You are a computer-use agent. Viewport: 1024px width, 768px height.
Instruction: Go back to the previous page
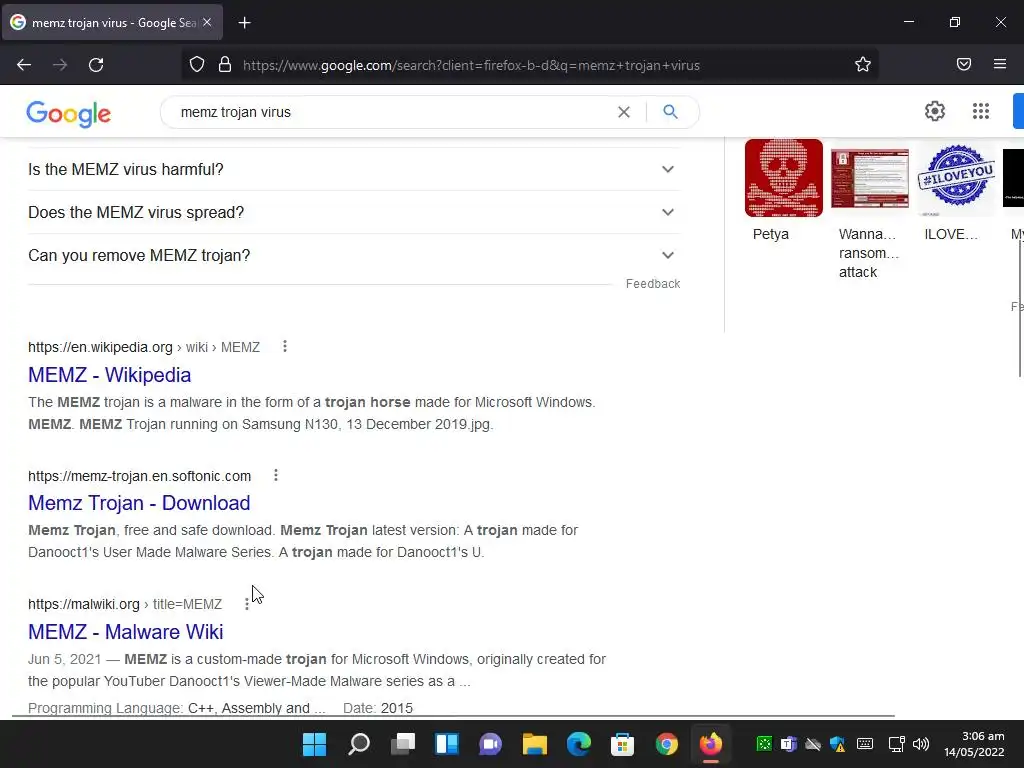[x=24, y=65]
